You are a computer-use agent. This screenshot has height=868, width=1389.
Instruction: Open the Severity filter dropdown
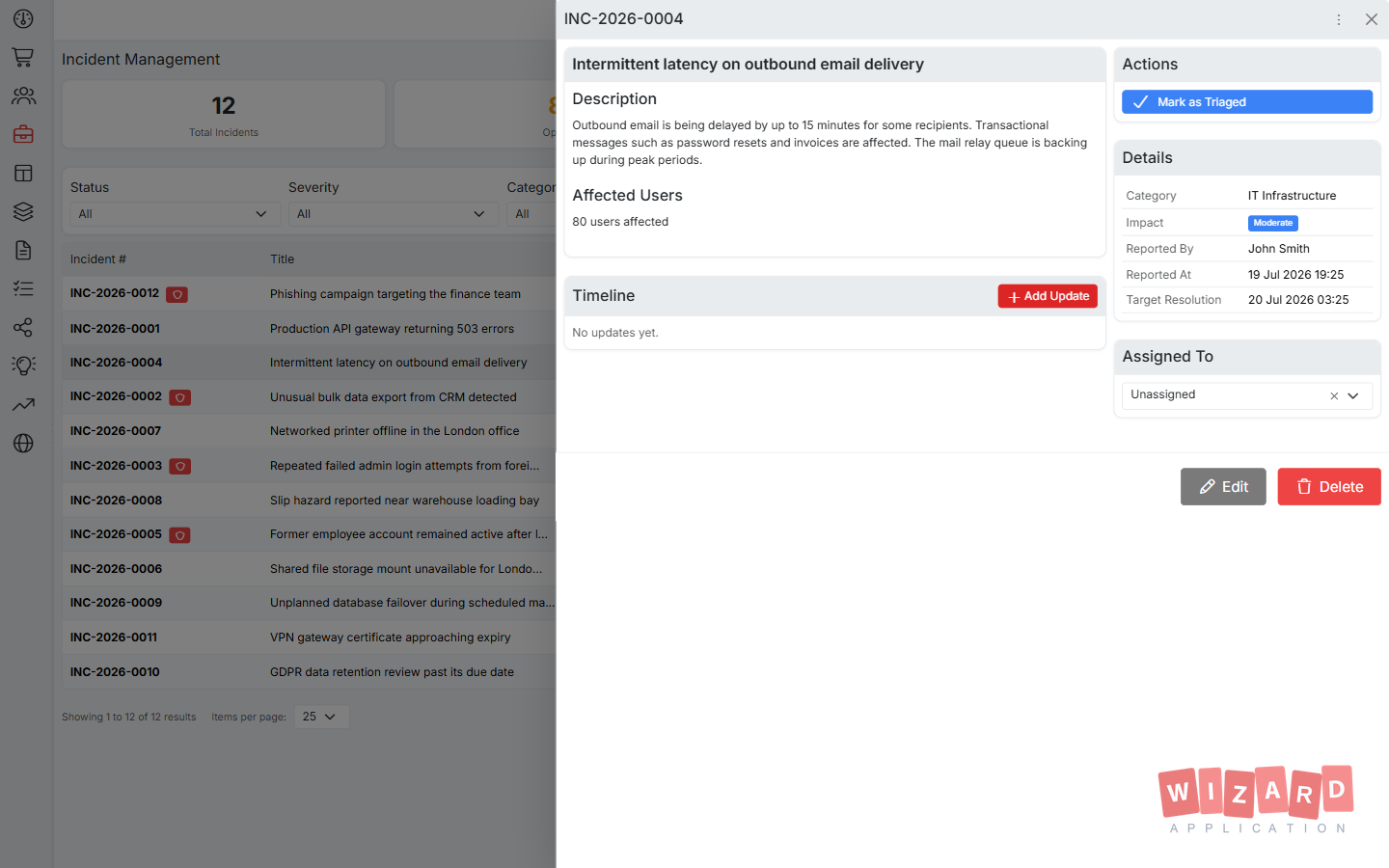pos(393,214)
